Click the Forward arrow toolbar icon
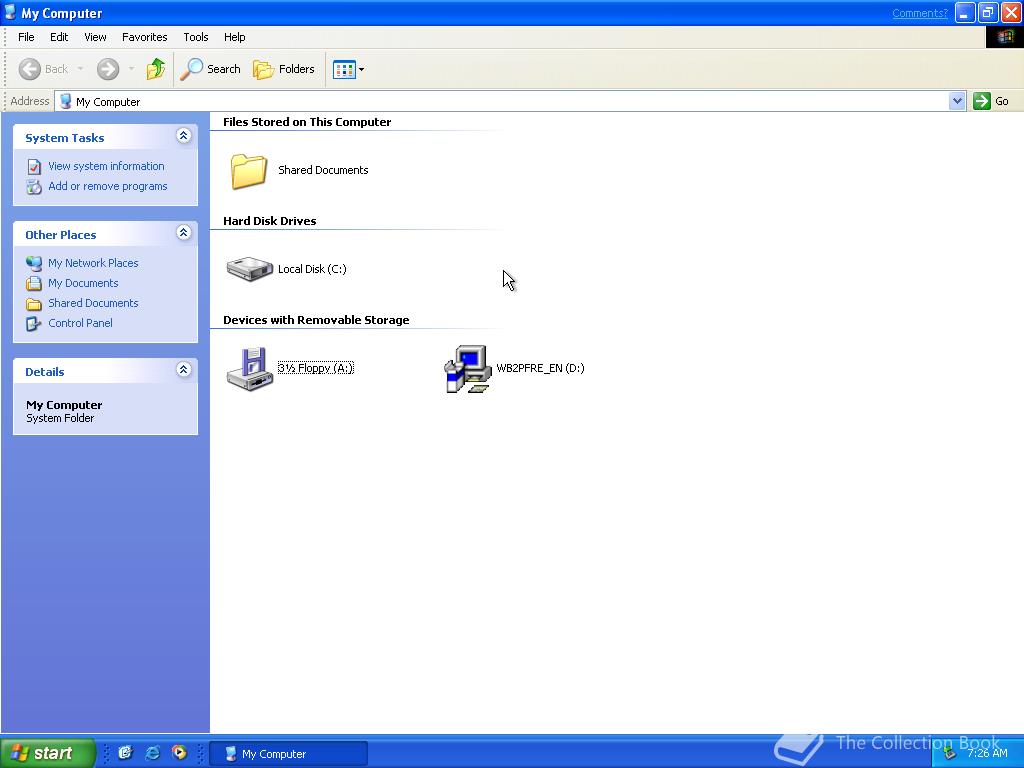The image size is (1024, 768). 108,69
